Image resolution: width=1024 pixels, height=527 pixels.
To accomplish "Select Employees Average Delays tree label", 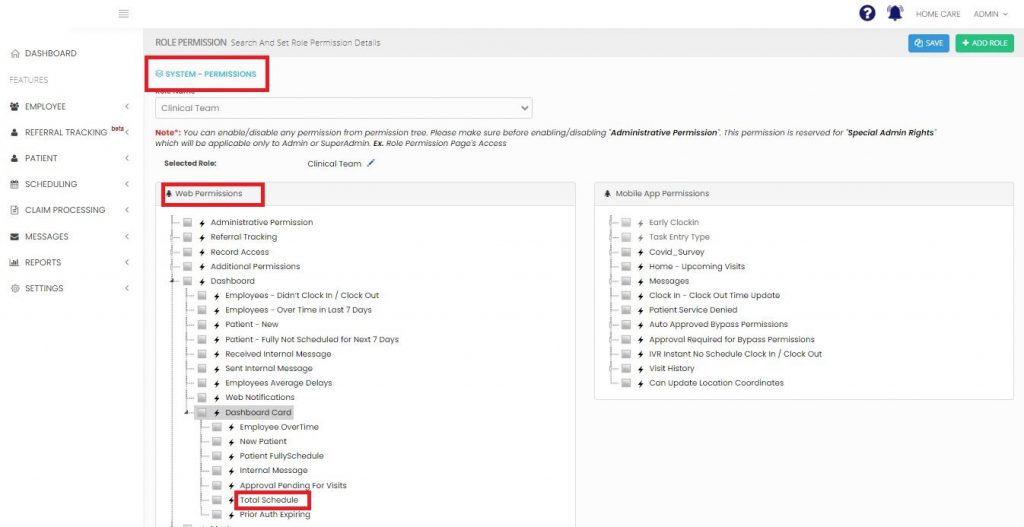I will [x=279, y=383].
